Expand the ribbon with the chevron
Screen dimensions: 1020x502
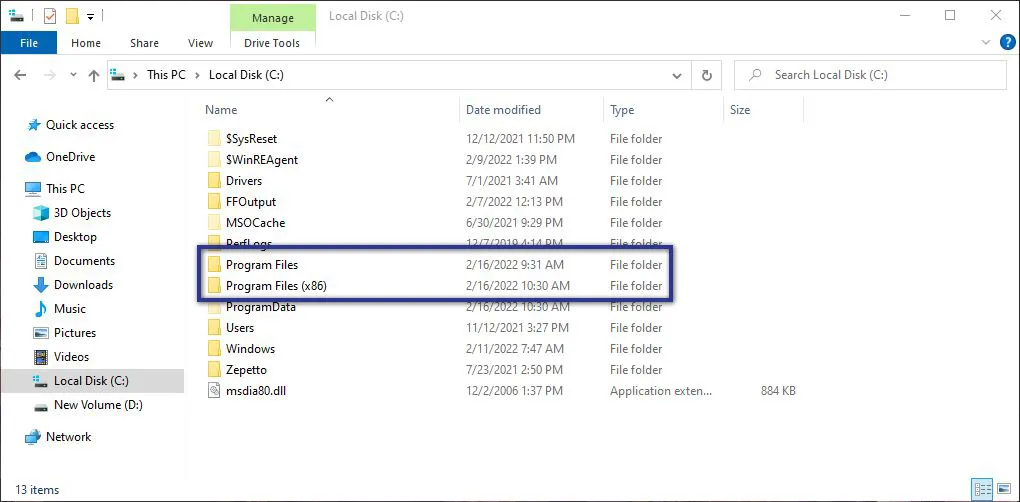tap(986, 42)
